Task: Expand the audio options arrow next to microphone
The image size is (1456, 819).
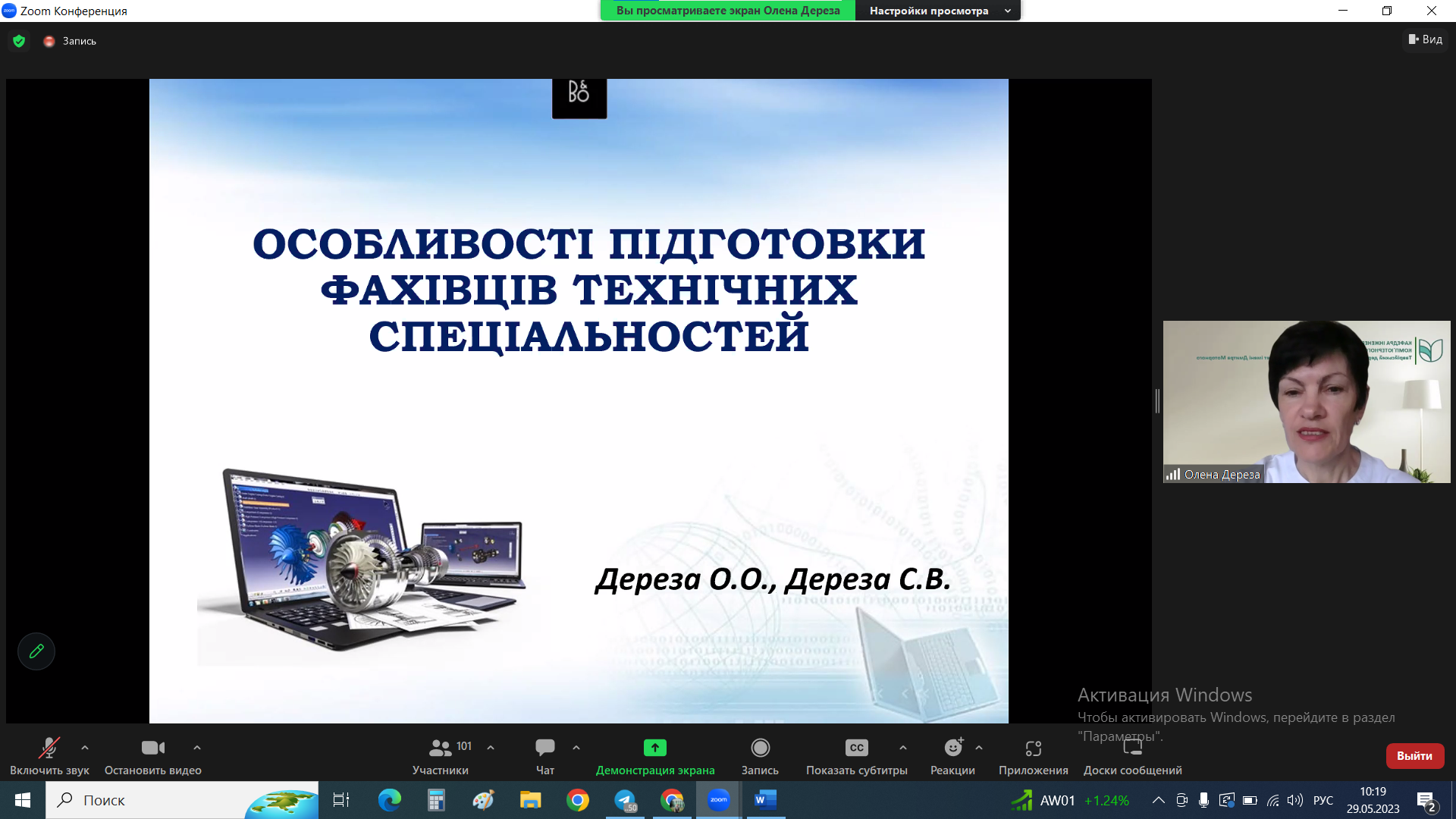Action: 85,748
